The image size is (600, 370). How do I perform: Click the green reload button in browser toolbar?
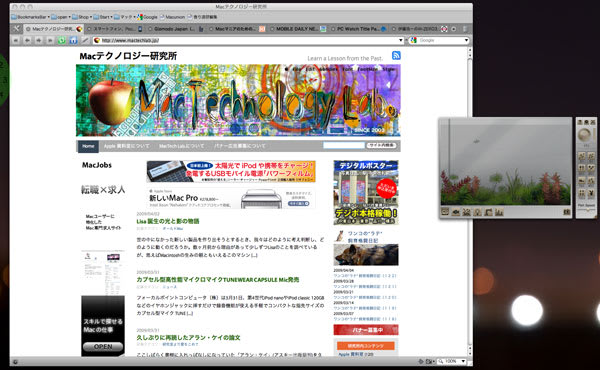[62, 40]
